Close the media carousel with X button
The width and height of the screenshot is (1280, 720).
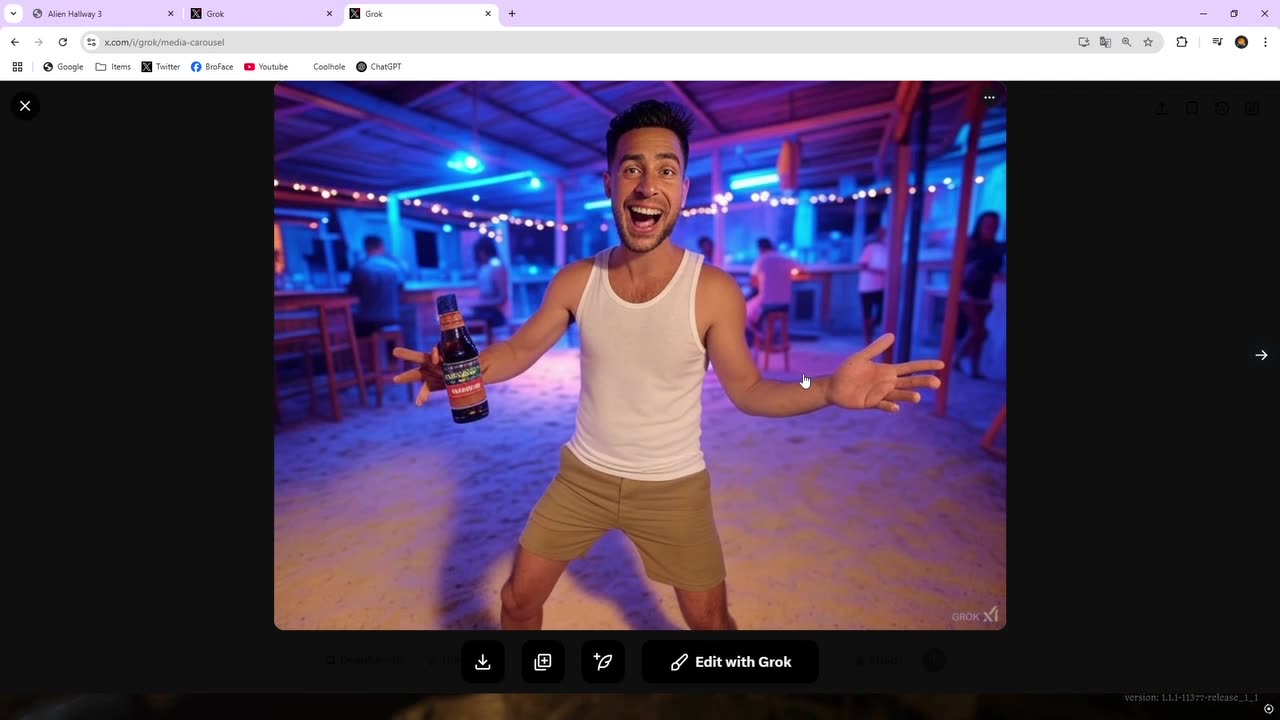coord(25,106)
